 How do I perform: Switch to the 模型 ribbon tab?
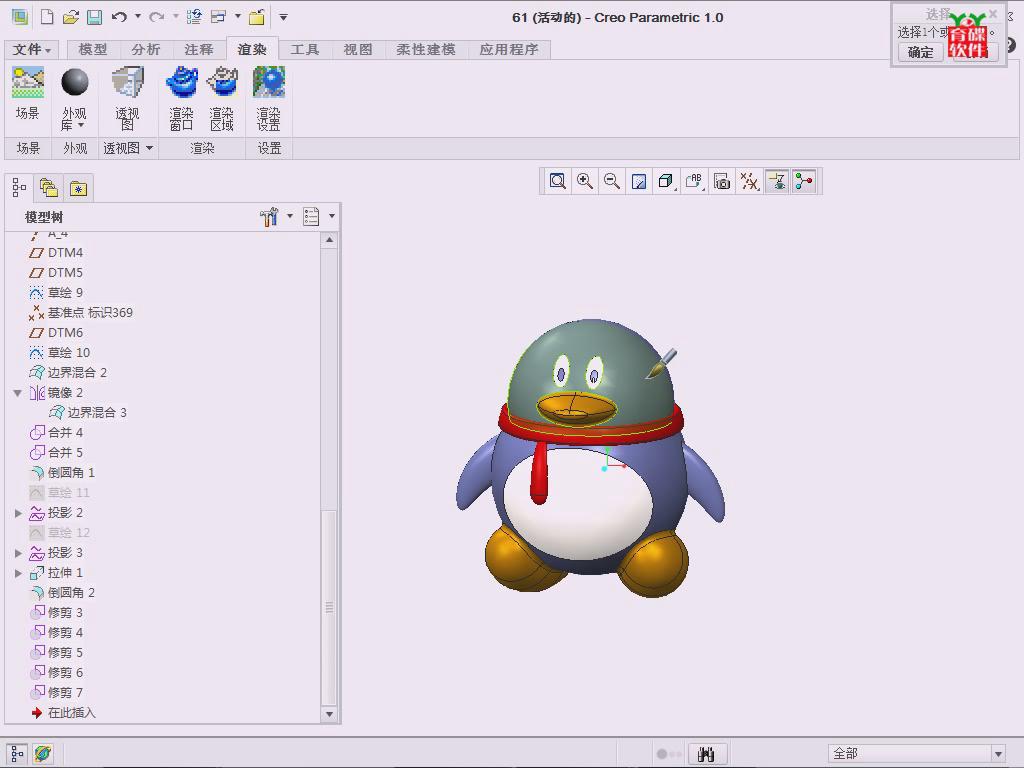point(93,50)
